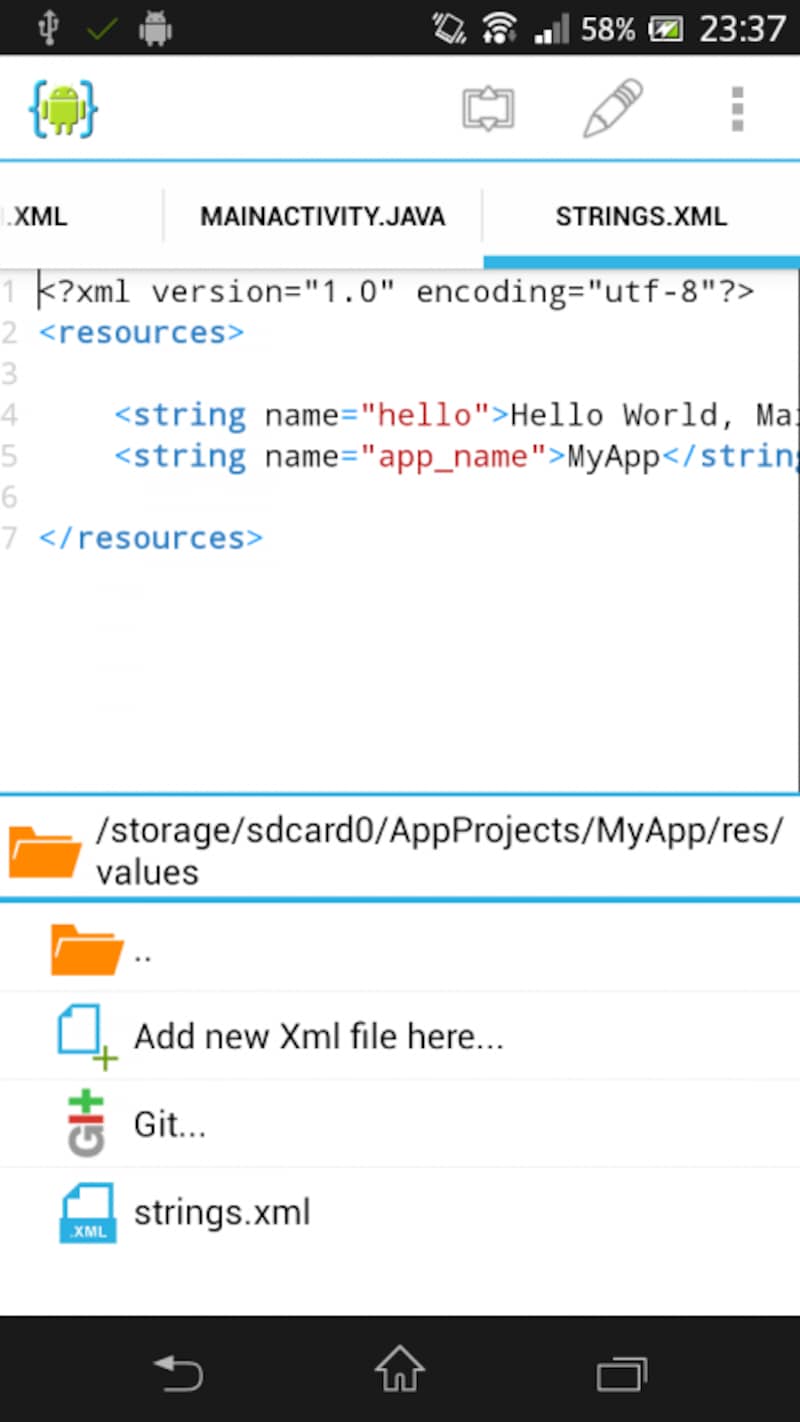Tap the XML file icon for strings.xml
Image resolution: width=800 pixels, height=1422 pixels.
tap(87, 1213)
